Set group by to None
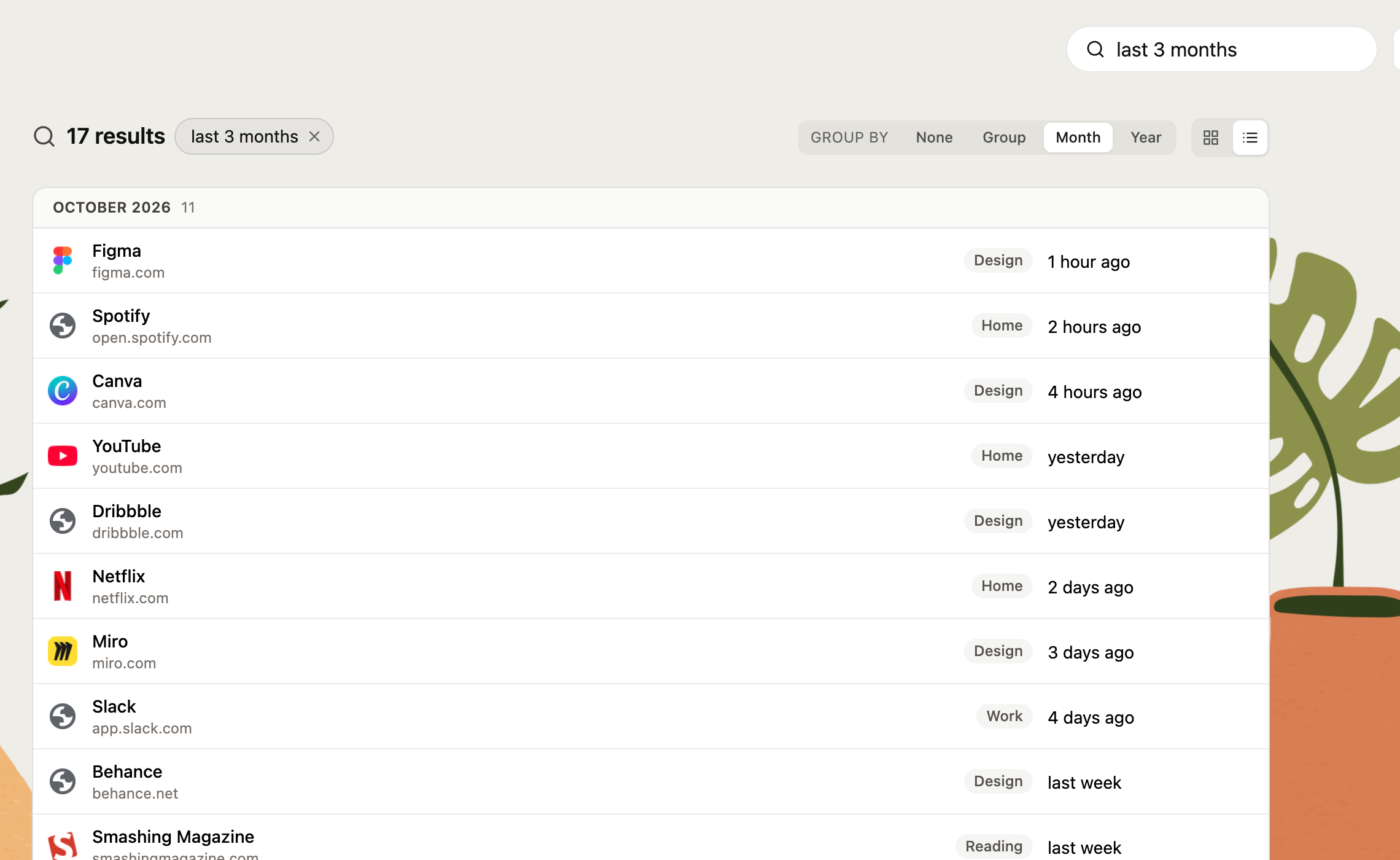1400x860 pixels. click(935, 138)
